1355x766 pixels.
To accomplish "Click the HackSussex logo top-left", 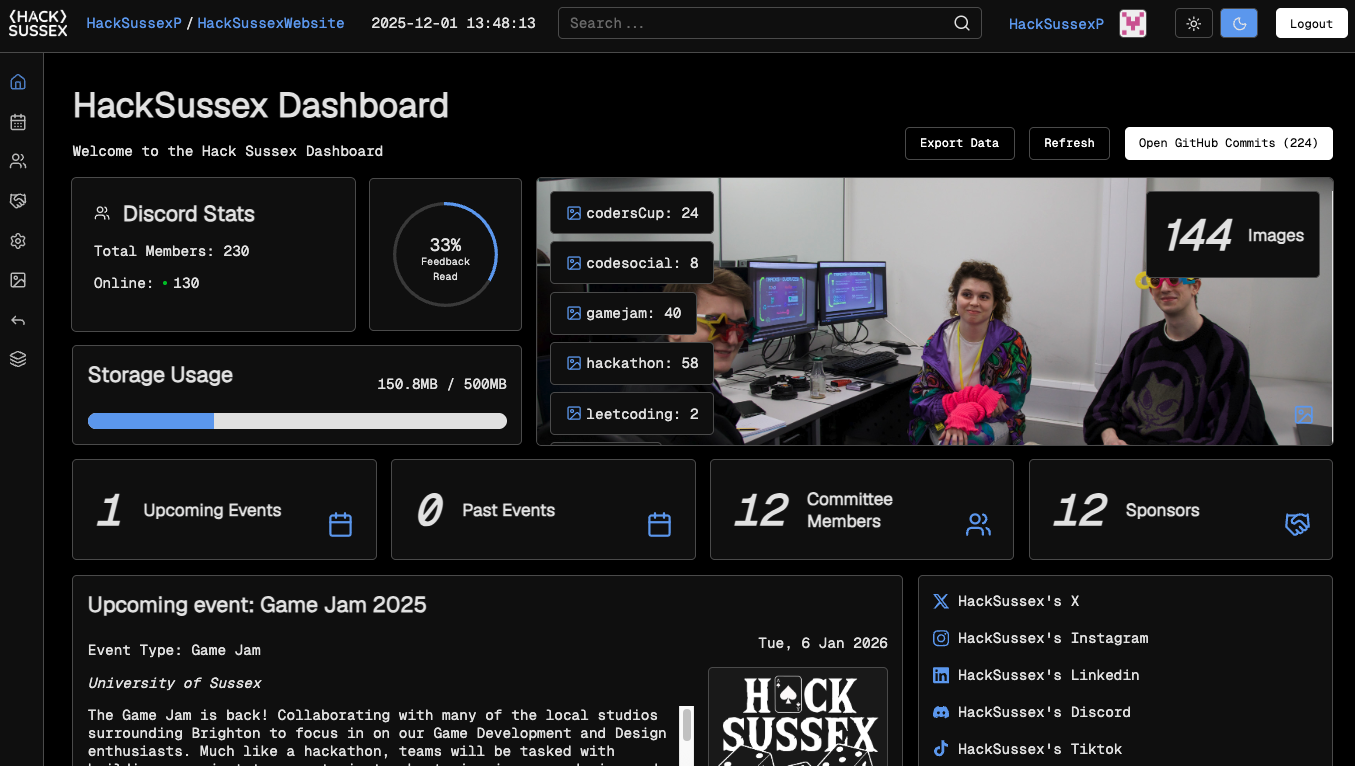I will pyautogui.click(x=37, y=22).
